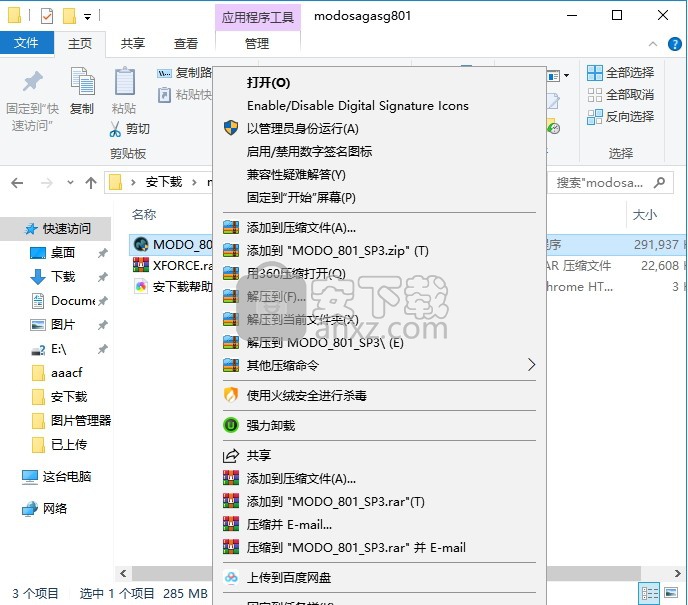Click the search magnifier icon

(x=659, y=183)
